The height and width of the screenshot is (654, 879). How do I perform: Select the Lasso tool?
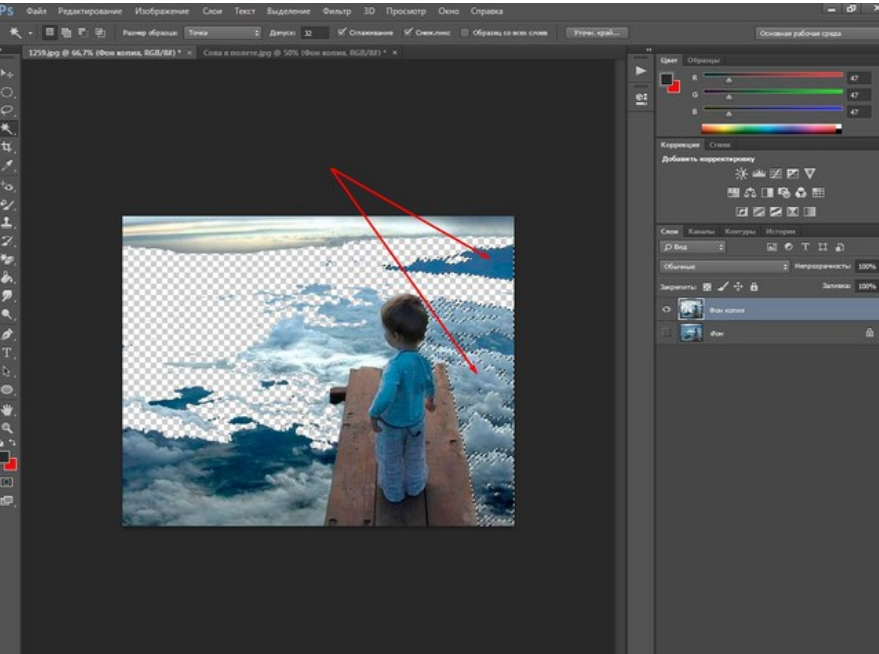7,110
